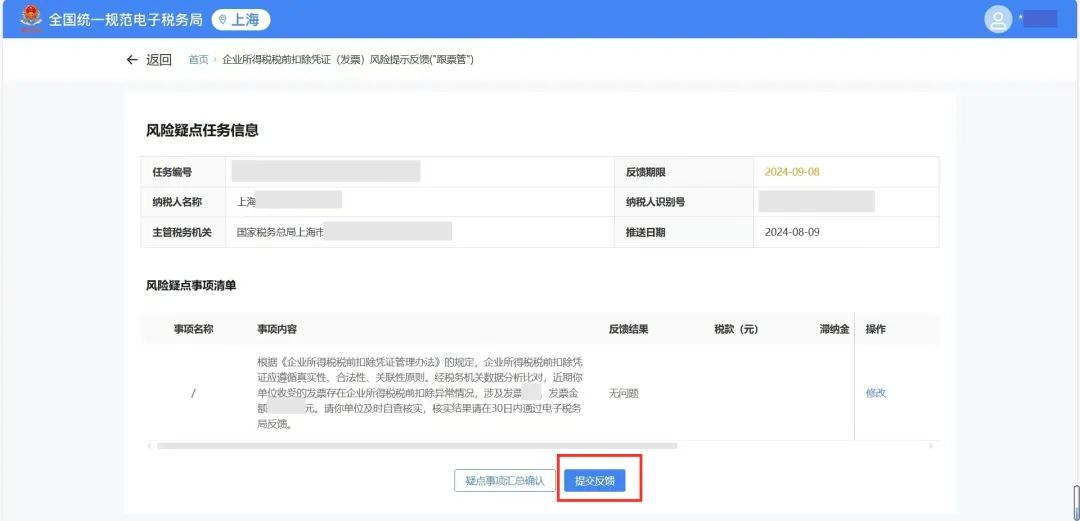Click the tax bureau emblem logo
The width and height of the screenshot is (1080, 521).
coord(31,18)
